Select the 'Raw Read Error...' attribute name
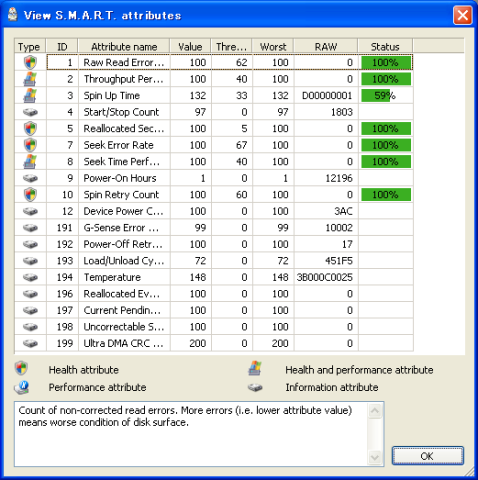The height and width of the screenshot is (480, 478). click(x=124, y=63)
